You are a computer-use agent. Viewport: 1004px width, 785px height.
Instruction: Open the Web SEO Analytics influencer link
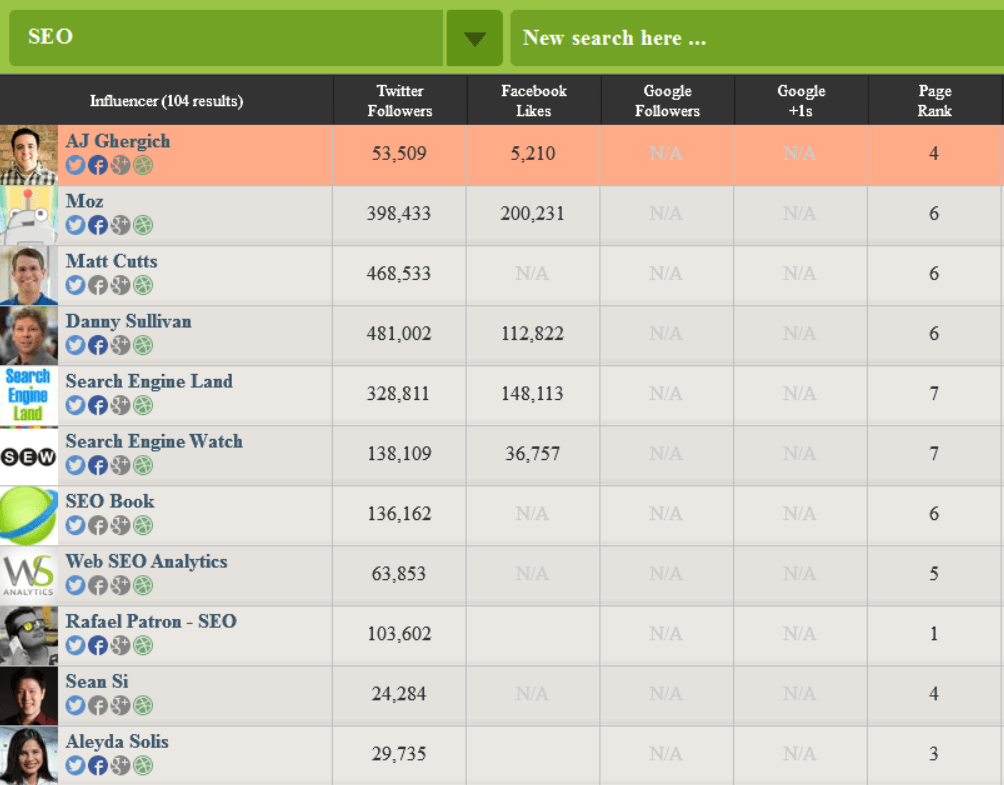tap(146, 562)
